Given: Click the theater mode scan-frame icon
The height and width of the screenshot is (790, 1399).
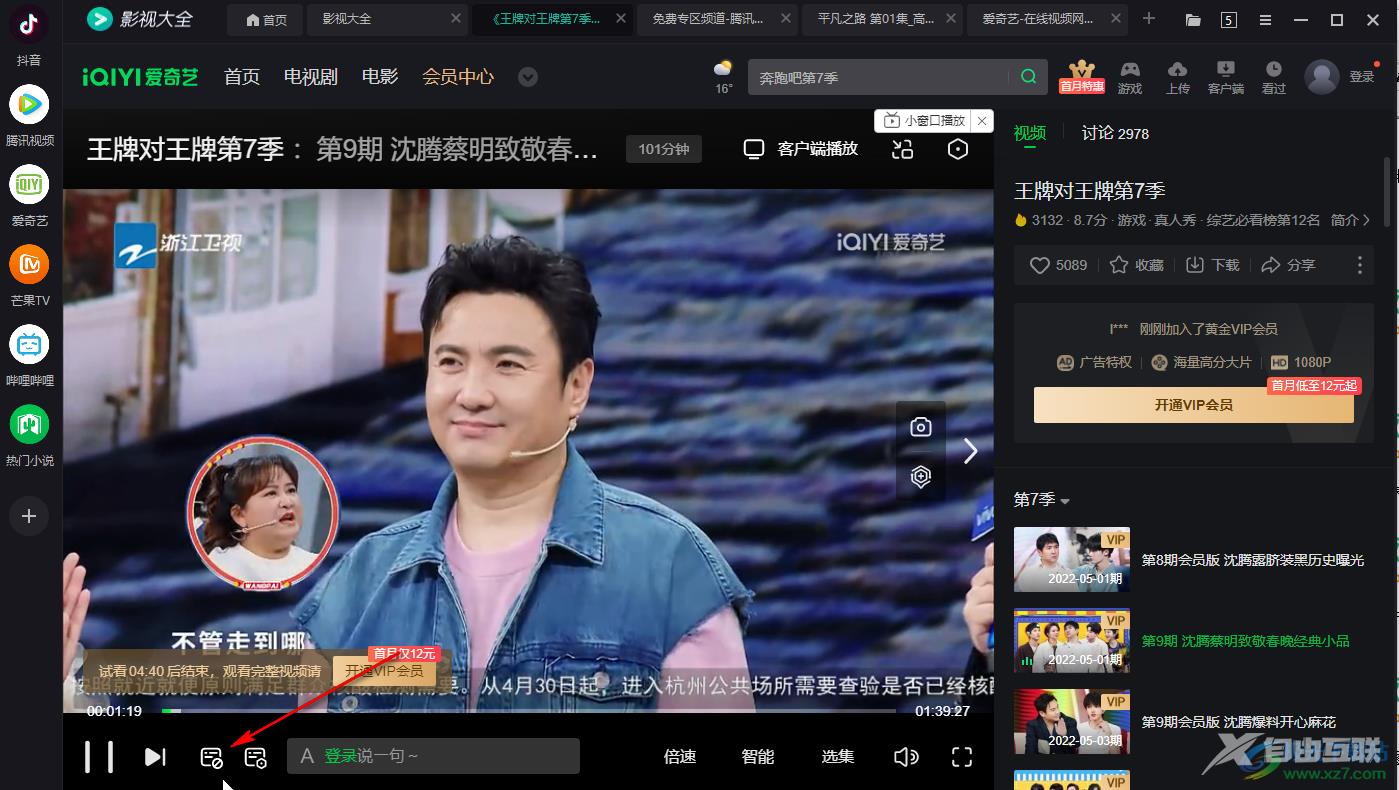Looking at the screenshot, I should [903, 149].
